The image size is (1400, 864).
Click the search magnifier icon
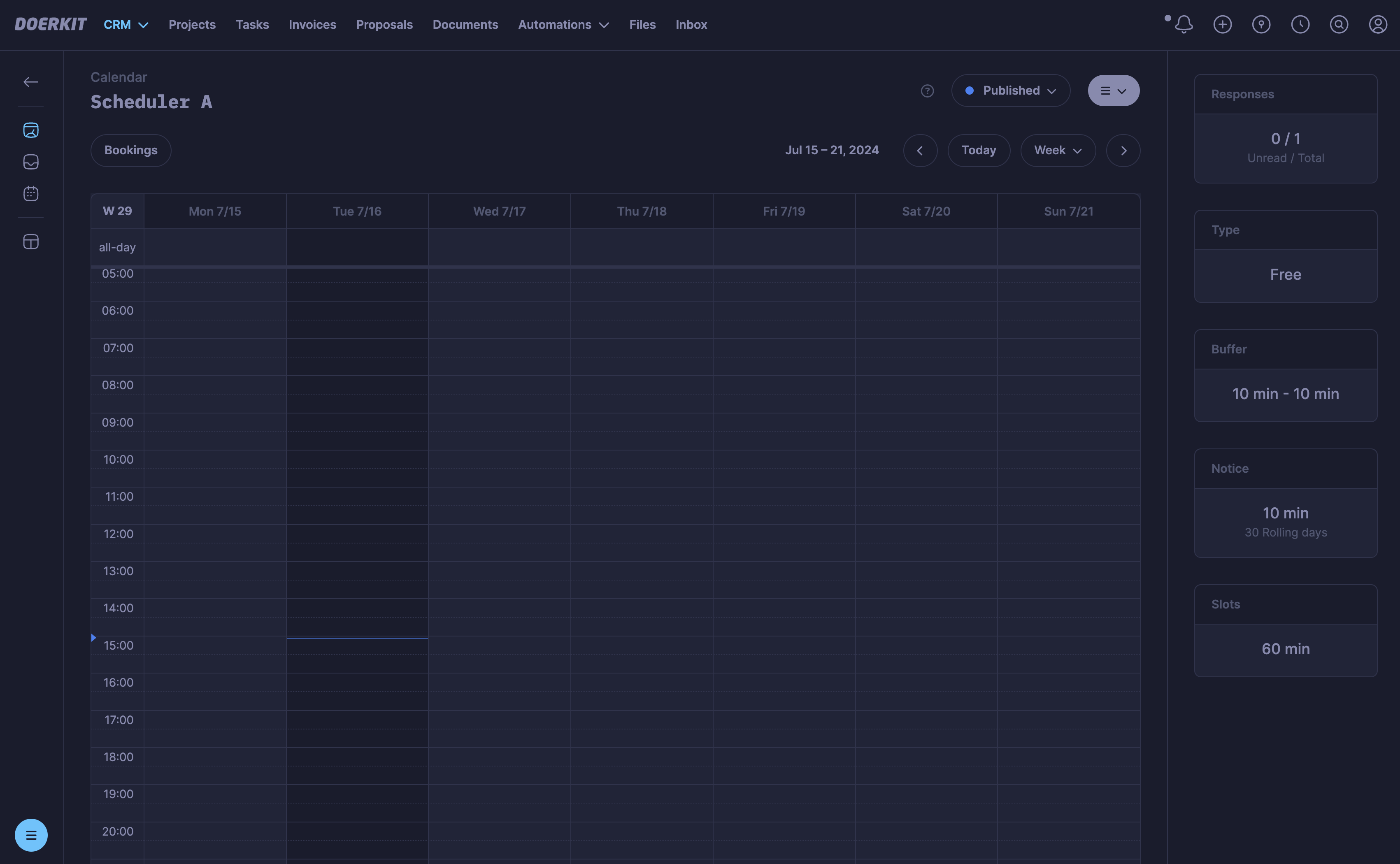coord(1339,25)
